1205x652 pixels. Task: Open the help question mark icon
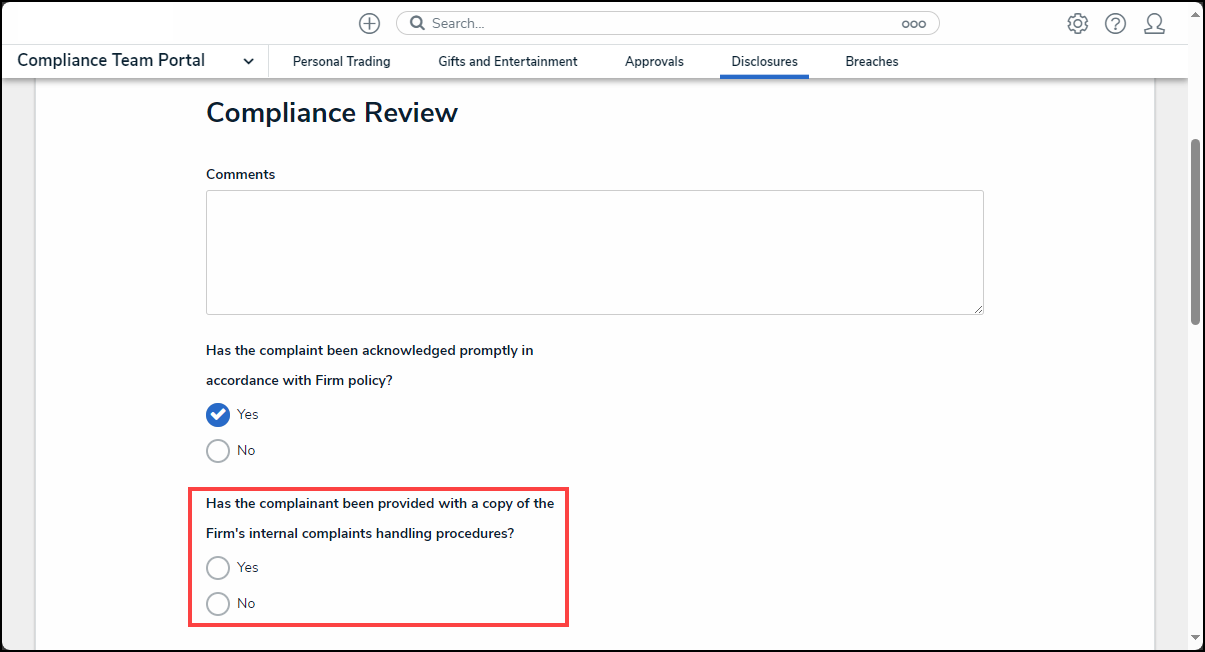click(1115, 24)
